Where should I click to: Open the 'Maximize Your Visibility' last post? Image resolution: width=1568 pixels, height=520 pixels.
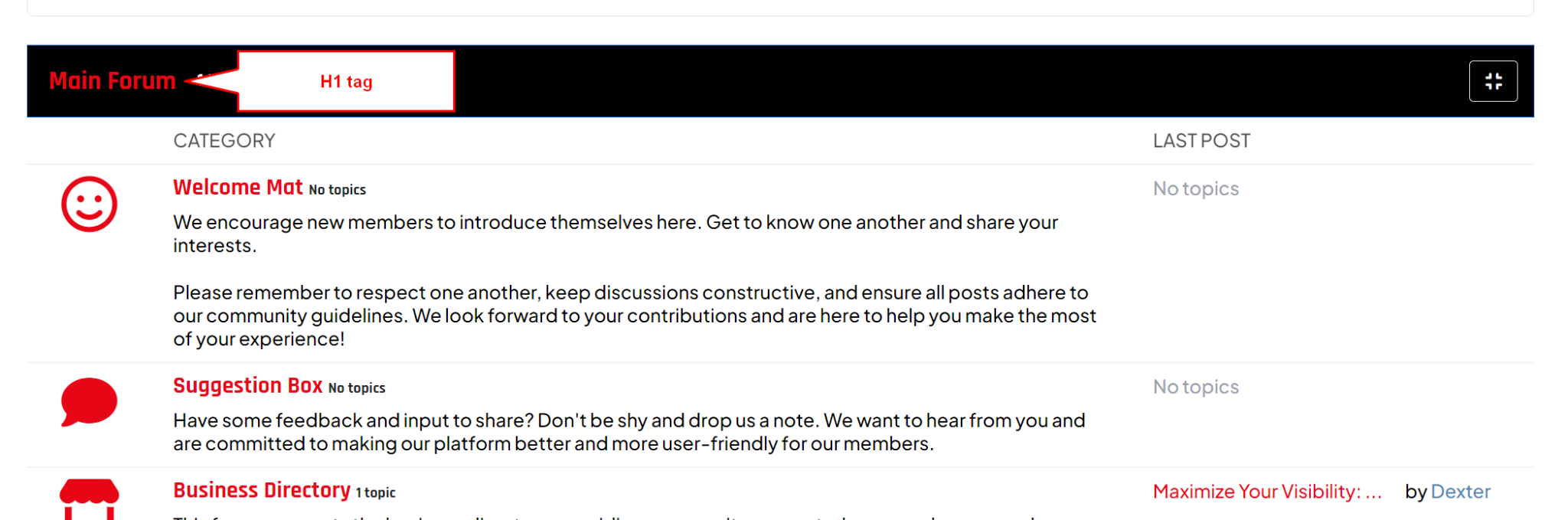pos(1267,492)
